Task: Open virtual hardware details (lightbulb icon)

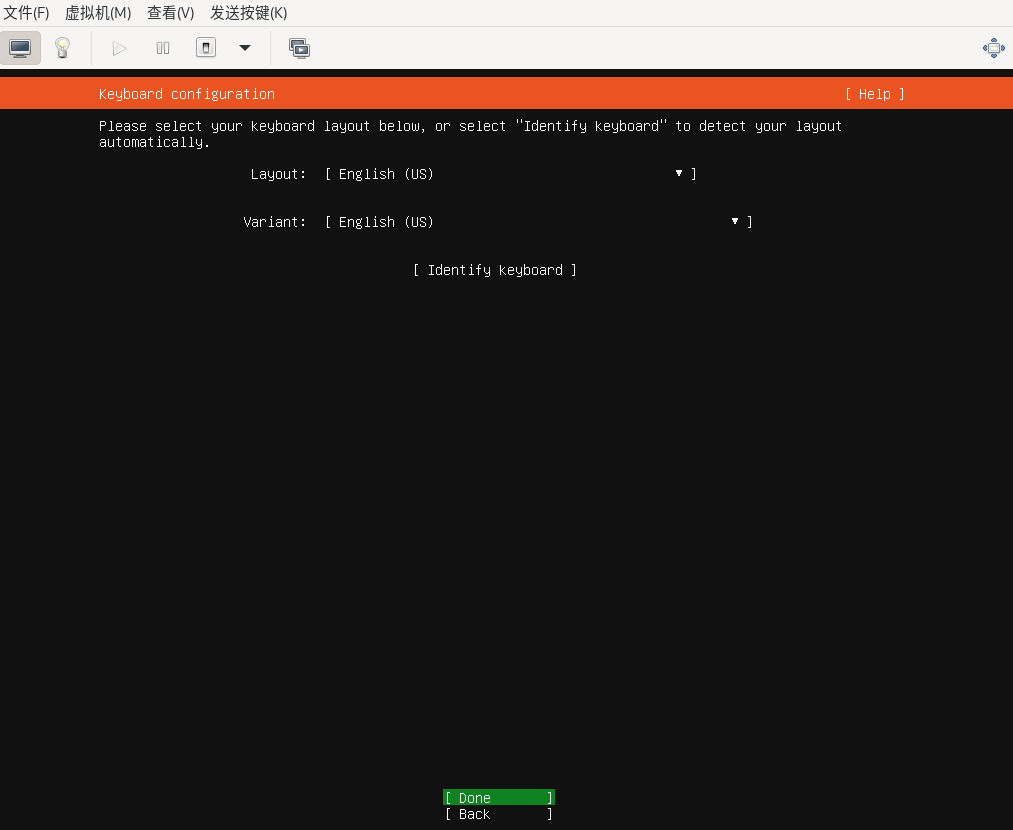Action: [62, 48]
